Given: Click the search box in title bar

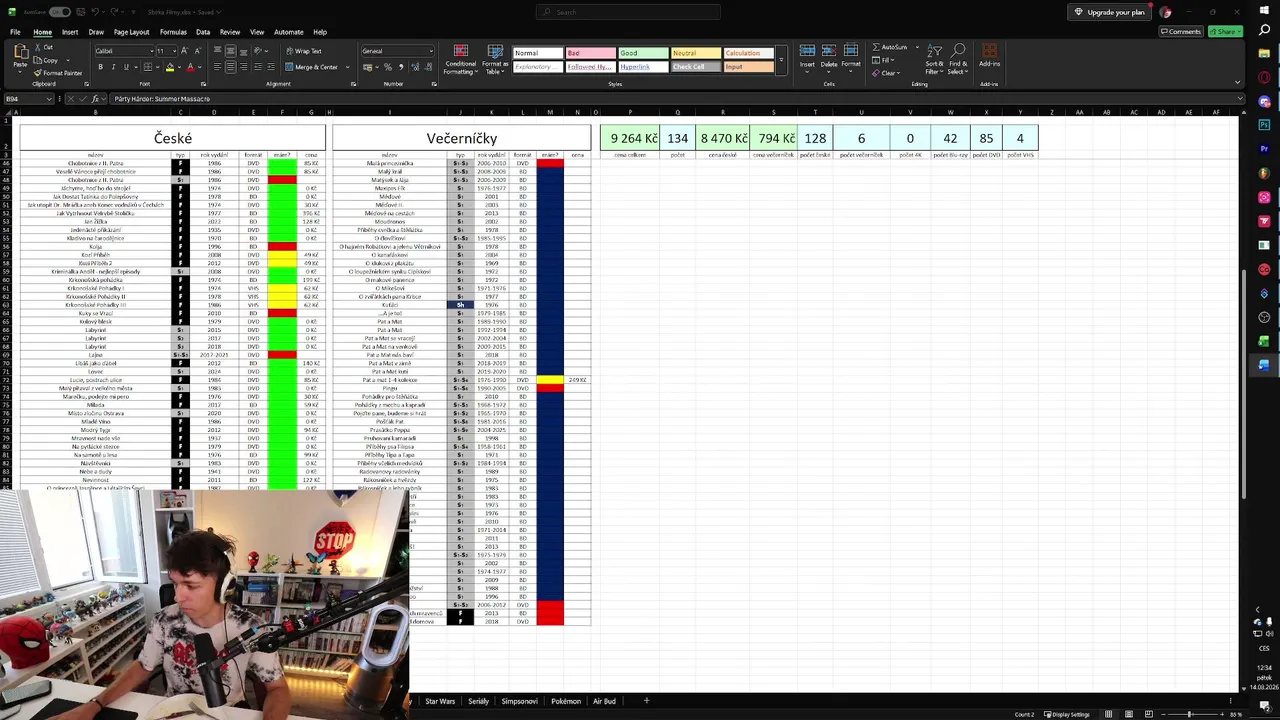Looking at the screenshot, I should coord(628,12).
